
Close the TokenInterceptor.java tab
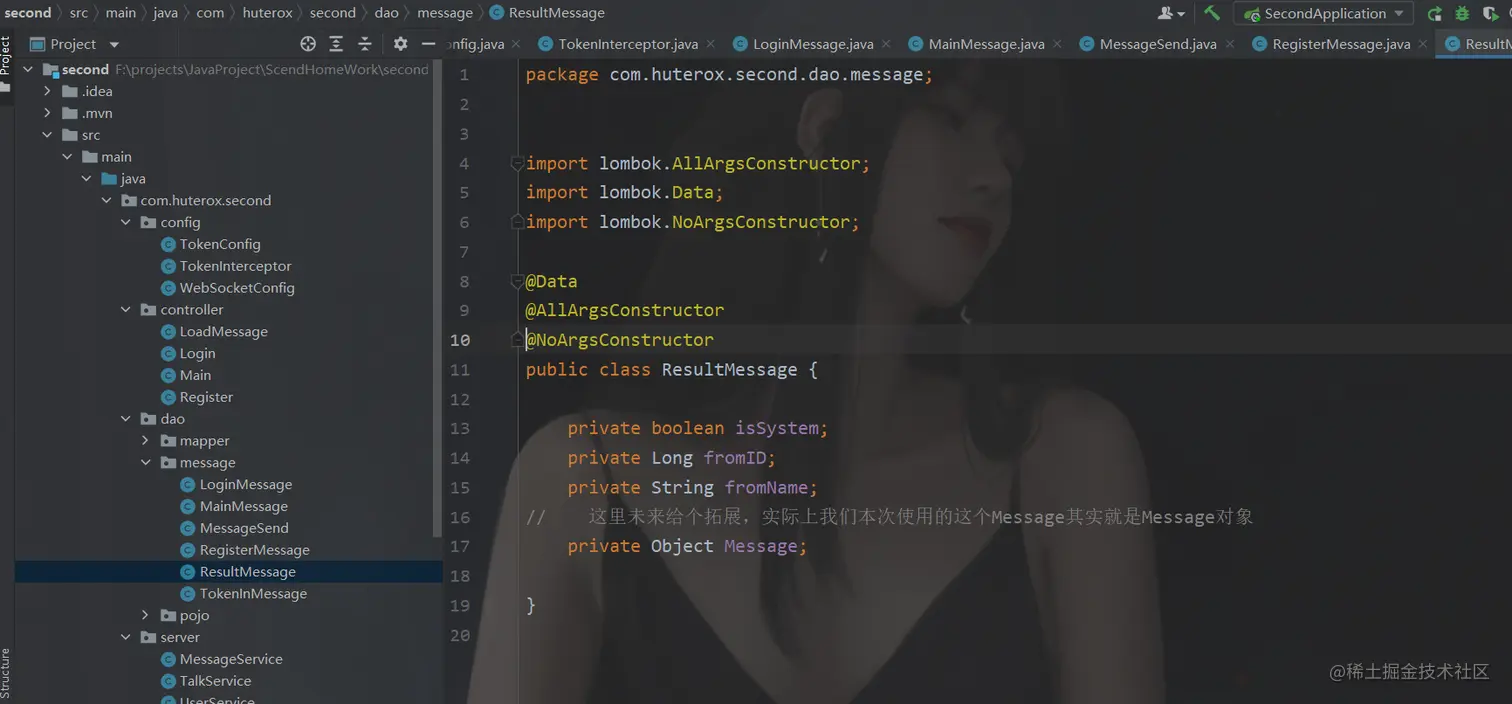click(710, 44)
